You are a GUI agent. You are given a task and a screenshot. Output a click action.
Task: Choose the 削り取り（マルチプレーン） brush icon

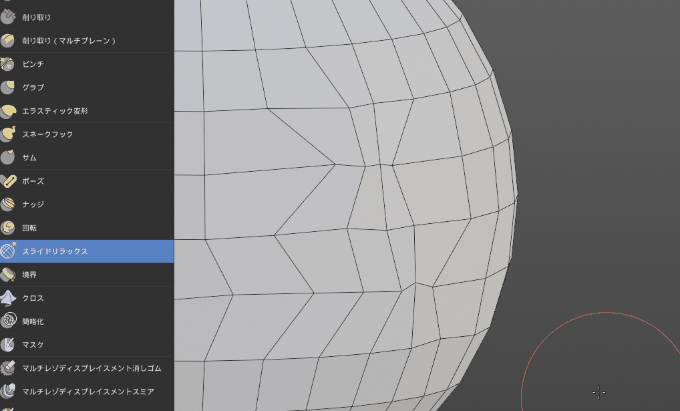(x=8, y=40)
